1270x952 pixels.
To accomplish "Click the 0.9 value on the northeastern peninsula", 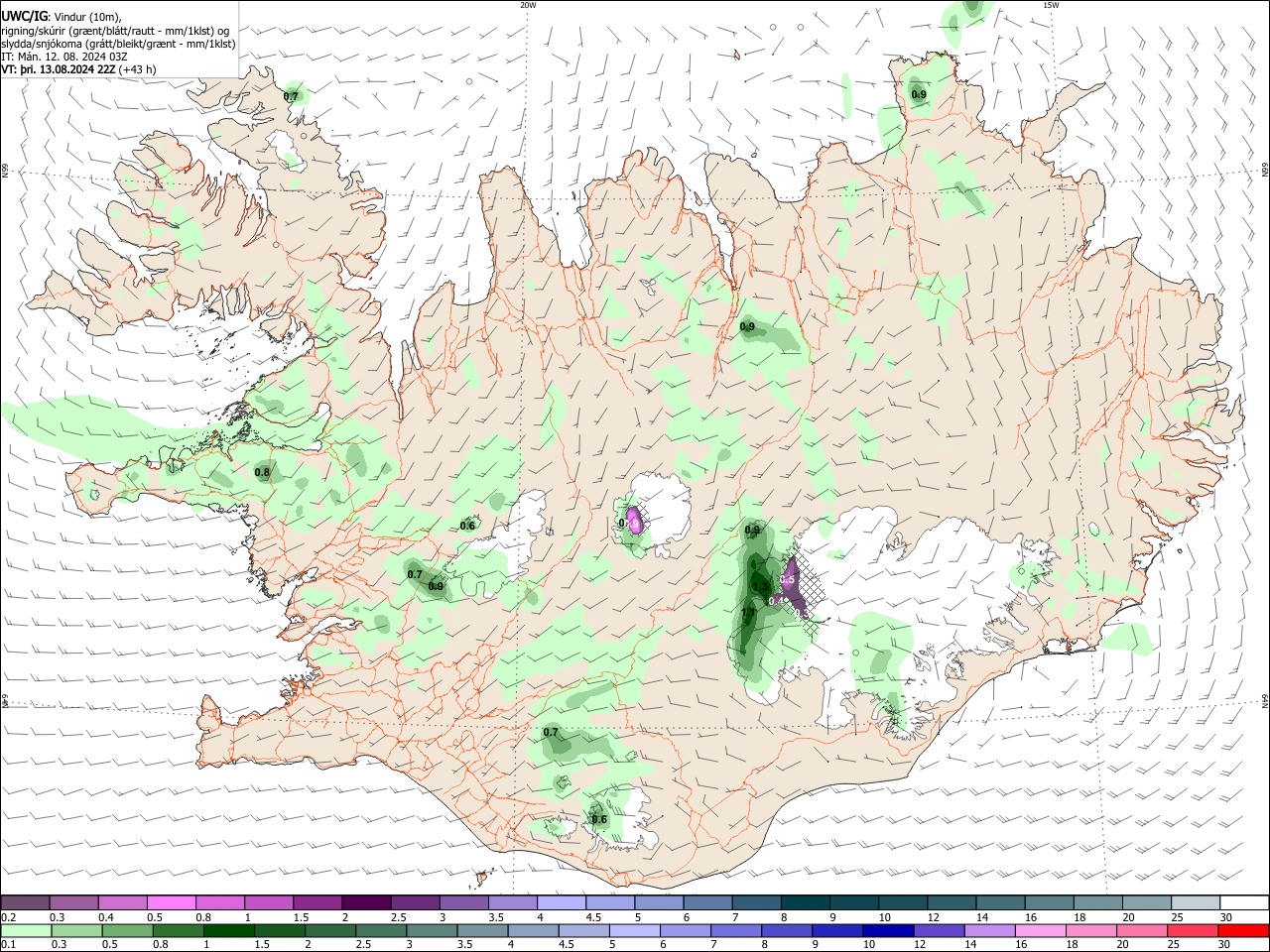I will (919, 95).
